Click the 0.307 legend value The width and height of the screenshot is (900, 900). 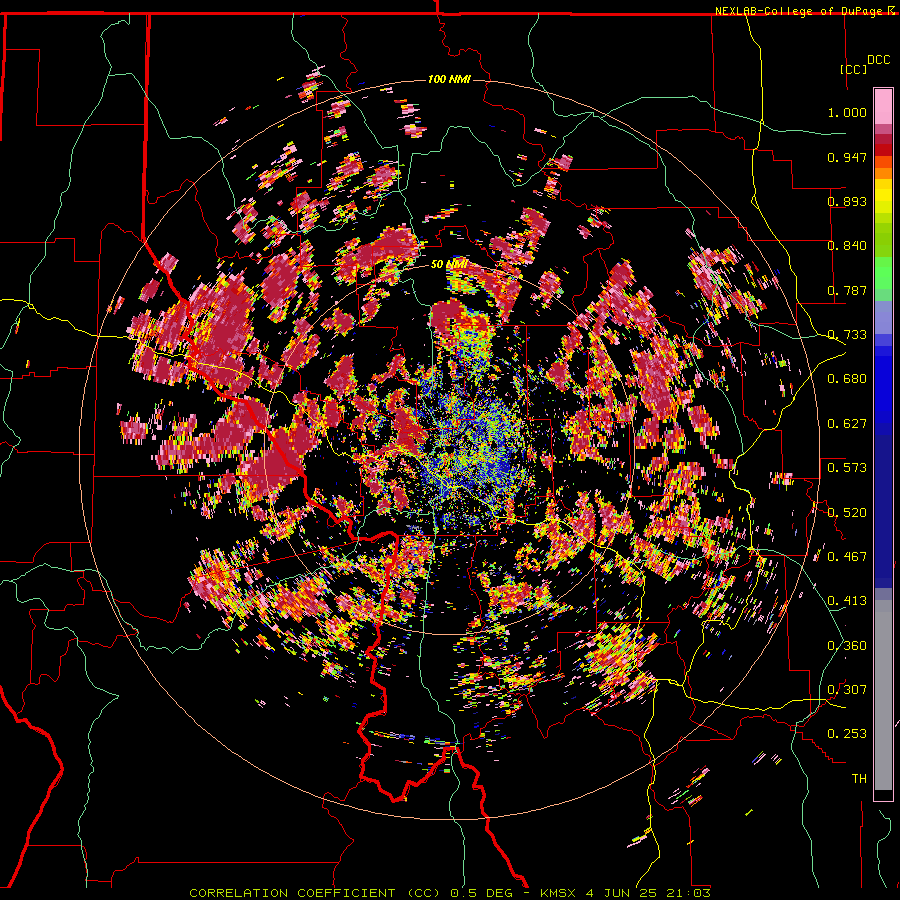pyautogui.click(x=847, y=690)
